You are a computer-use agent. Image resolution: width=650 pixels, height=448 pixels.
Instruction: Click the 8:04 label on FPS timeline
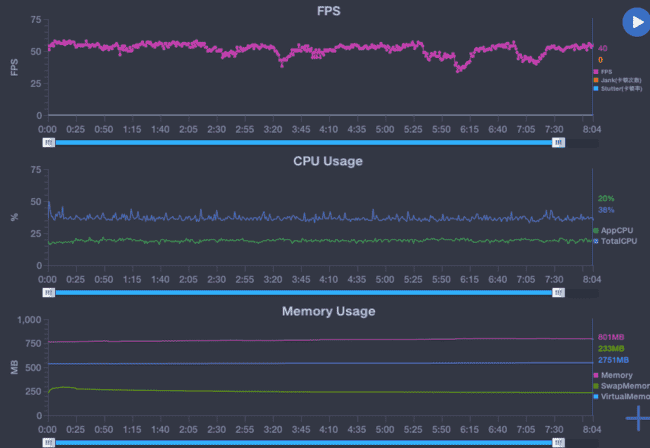(x=593, y=129)
